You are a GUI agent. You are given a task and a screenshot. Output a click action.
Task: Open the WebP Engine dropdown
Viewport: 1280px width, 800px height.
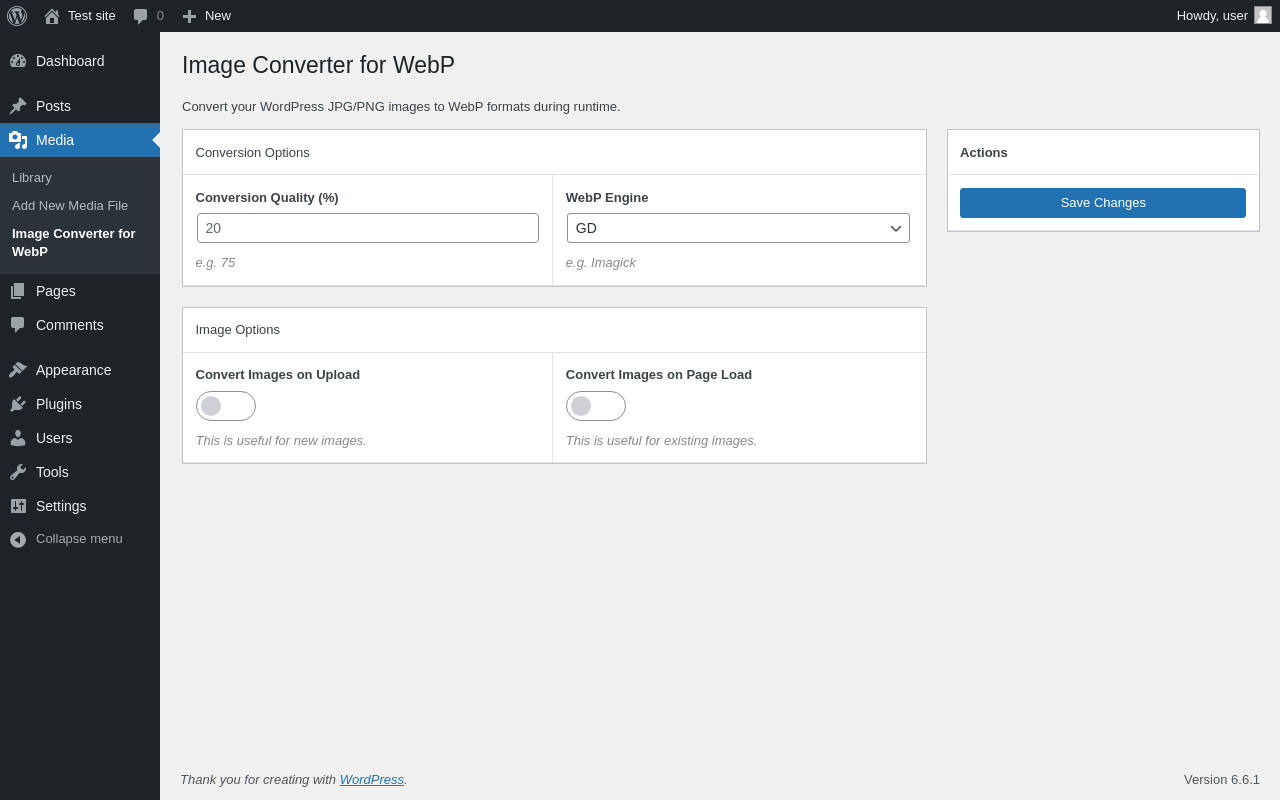tap(738, 228)
